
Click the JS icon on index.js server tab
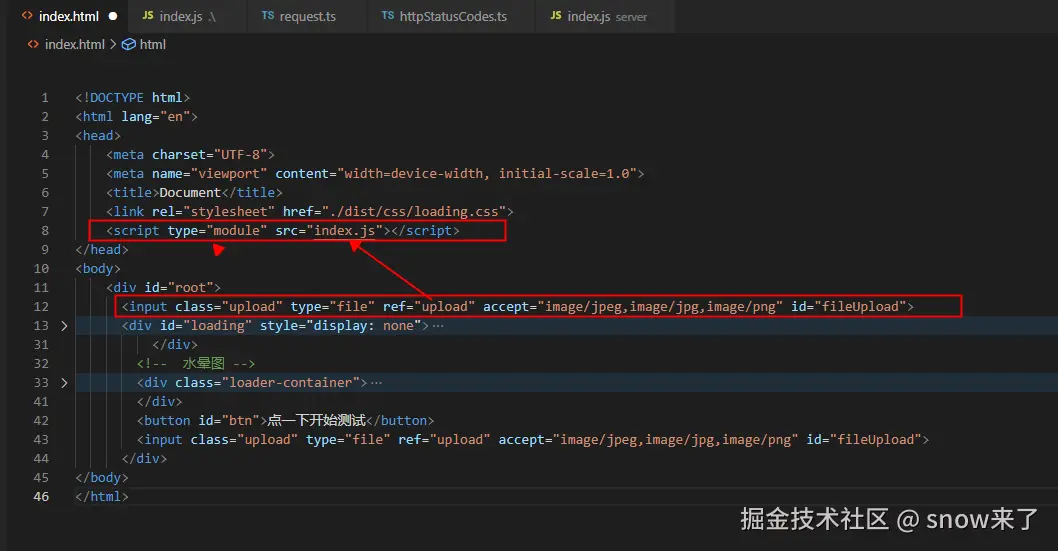555,16
